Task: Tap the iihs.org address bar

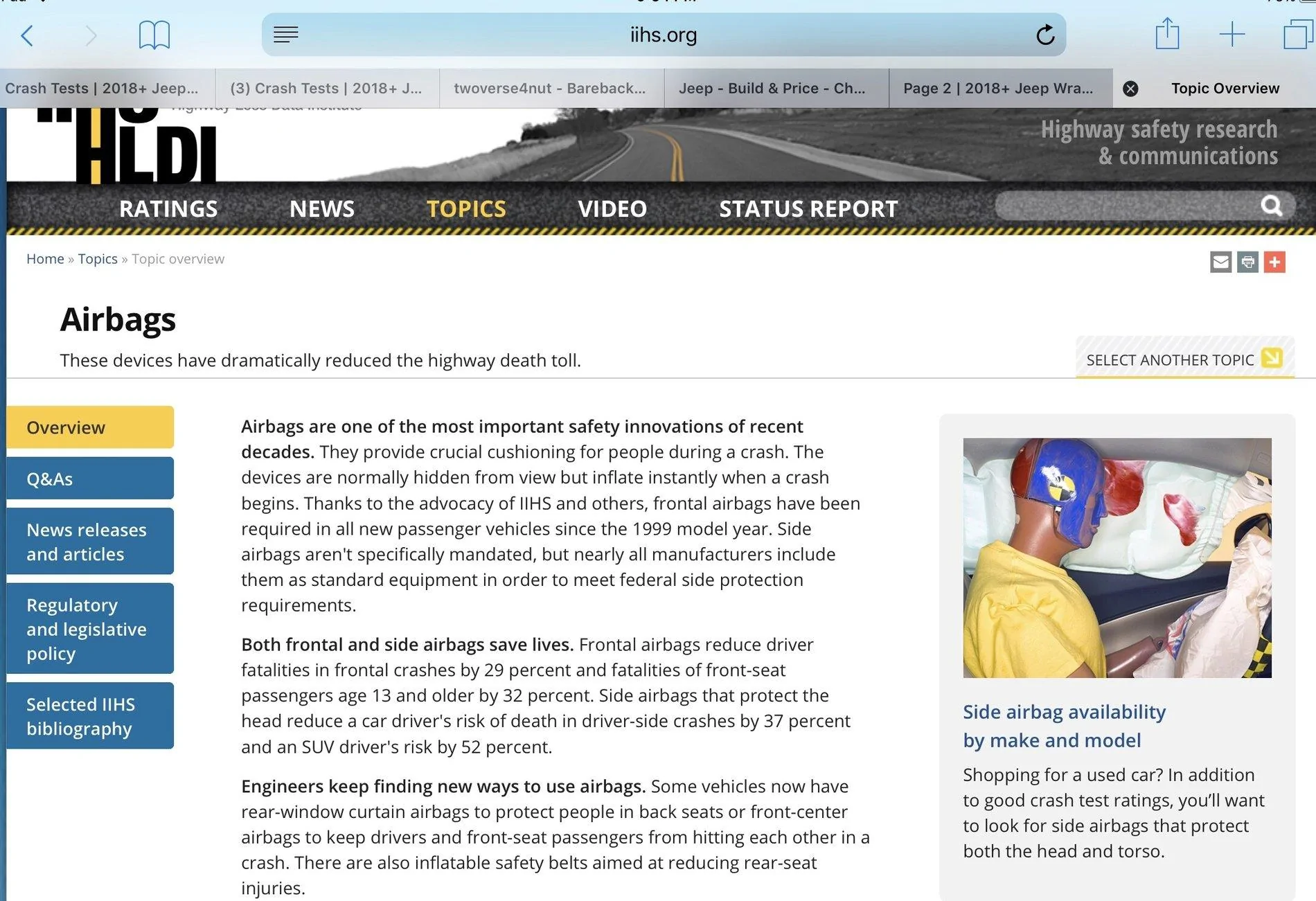Action: pyautogui.click(x=664, y=35)
